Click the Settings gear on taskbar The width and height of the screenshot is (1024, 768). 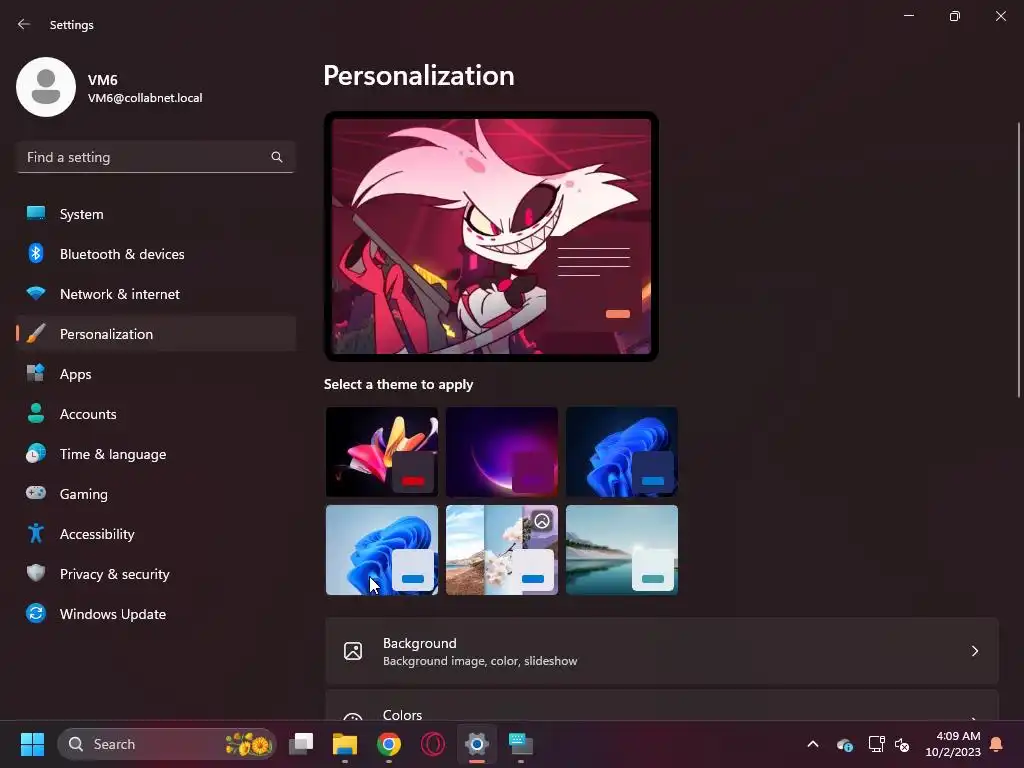tap(477, 744)
